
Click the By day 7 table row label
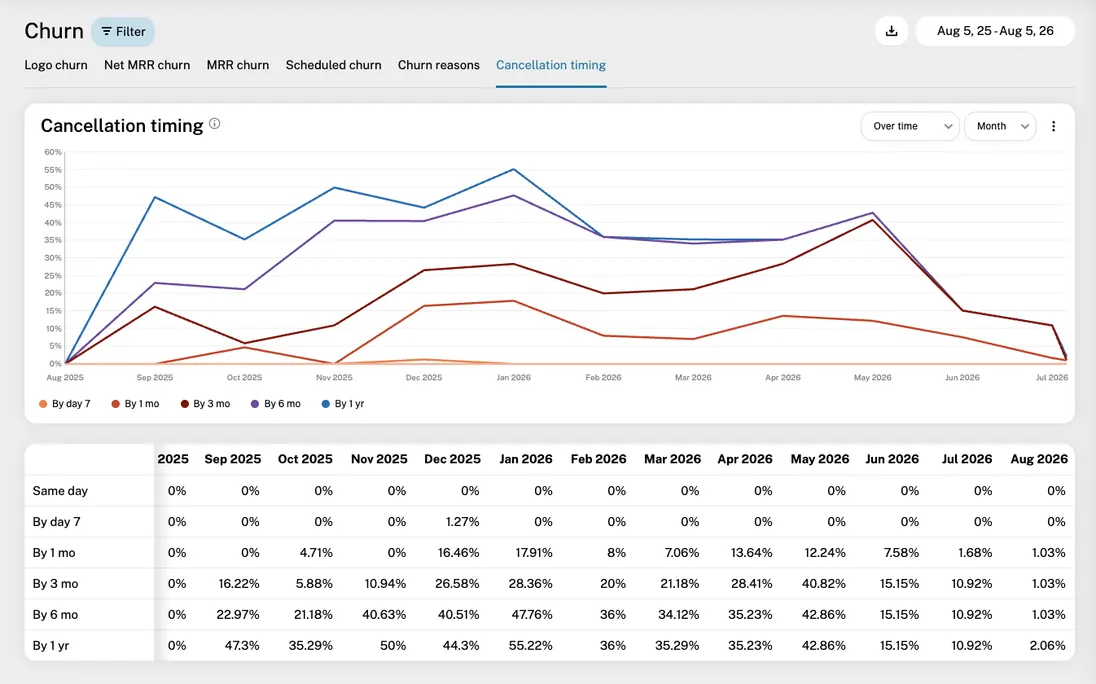point(57,521)
